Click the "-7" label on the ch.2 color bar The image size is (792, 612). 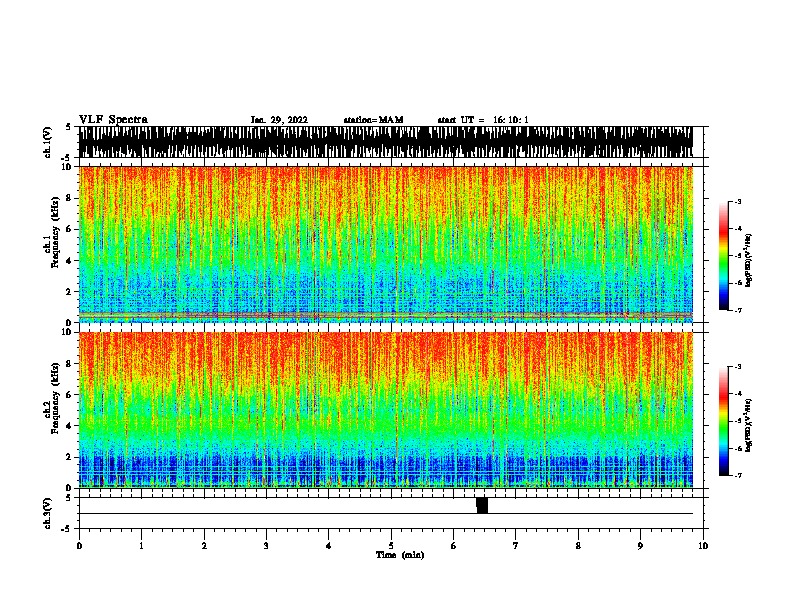click(737, 475)
